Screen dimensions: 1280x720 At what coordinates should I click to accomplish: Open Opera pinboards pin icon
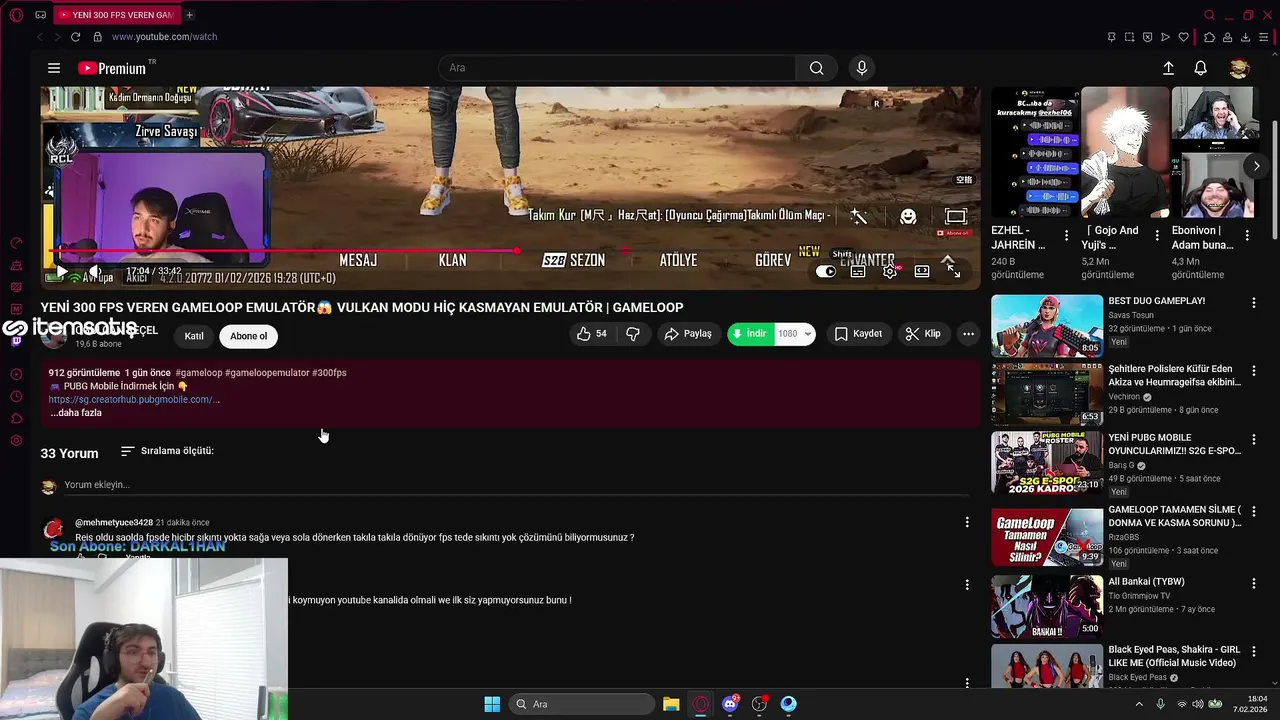pyautogui.click(x=1111, y=37)
